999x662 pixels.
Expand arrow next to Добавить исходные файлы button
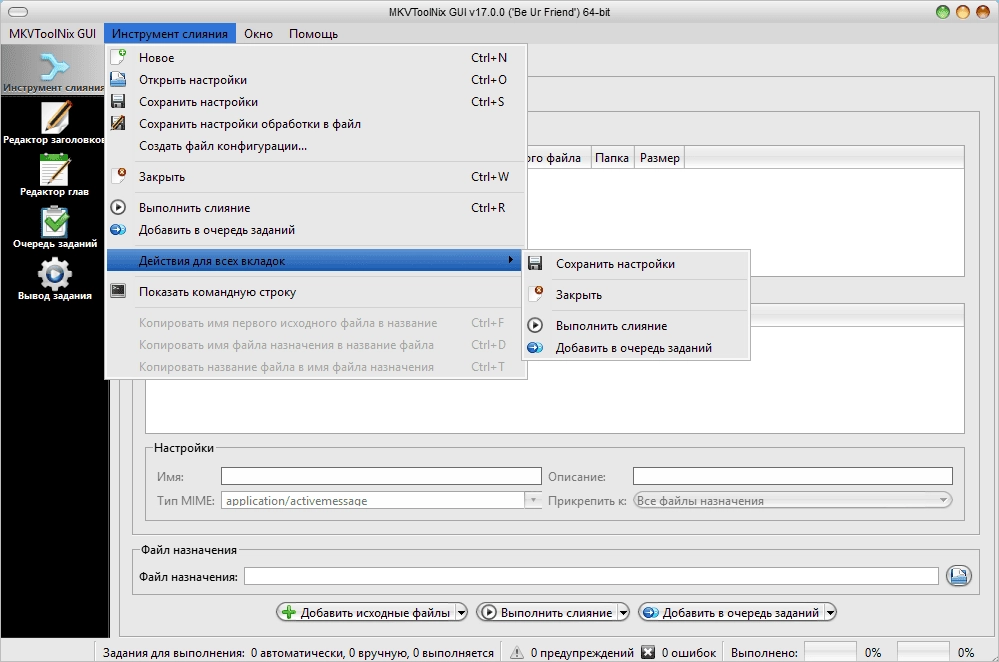(x=461, y=612)
